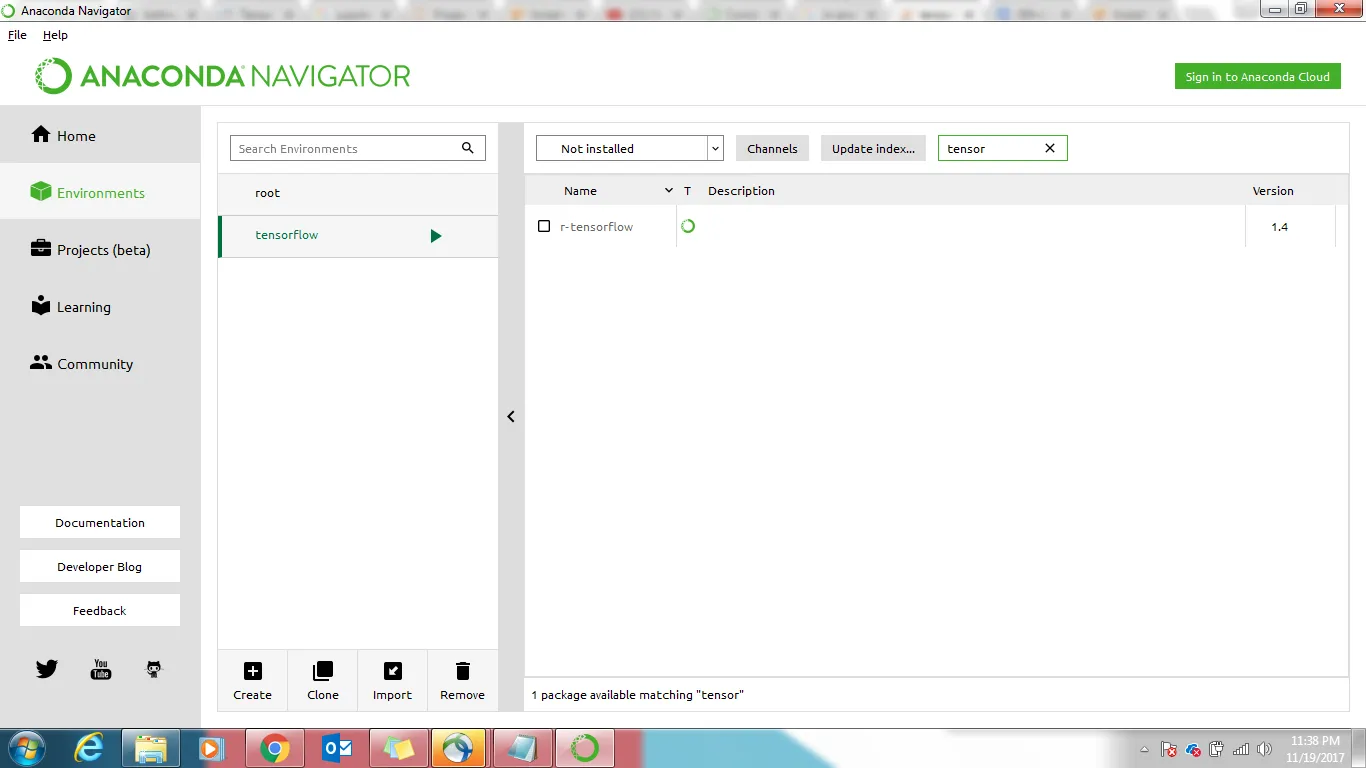Remove the tensorflow environment

tap(462, 681)
